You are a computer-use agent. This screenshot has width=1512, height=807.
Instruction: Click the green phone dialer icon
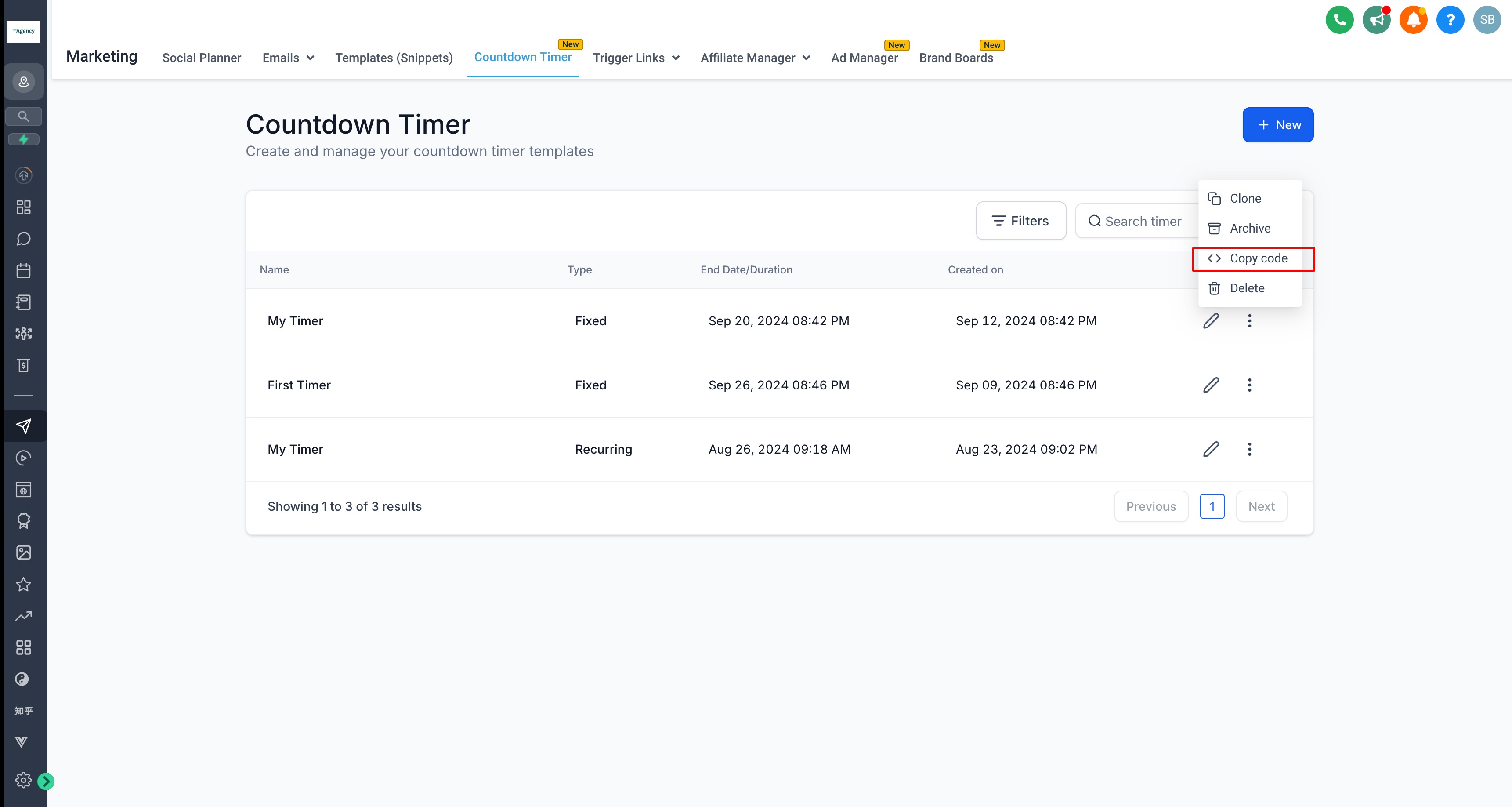click(x=1339, y=20)
